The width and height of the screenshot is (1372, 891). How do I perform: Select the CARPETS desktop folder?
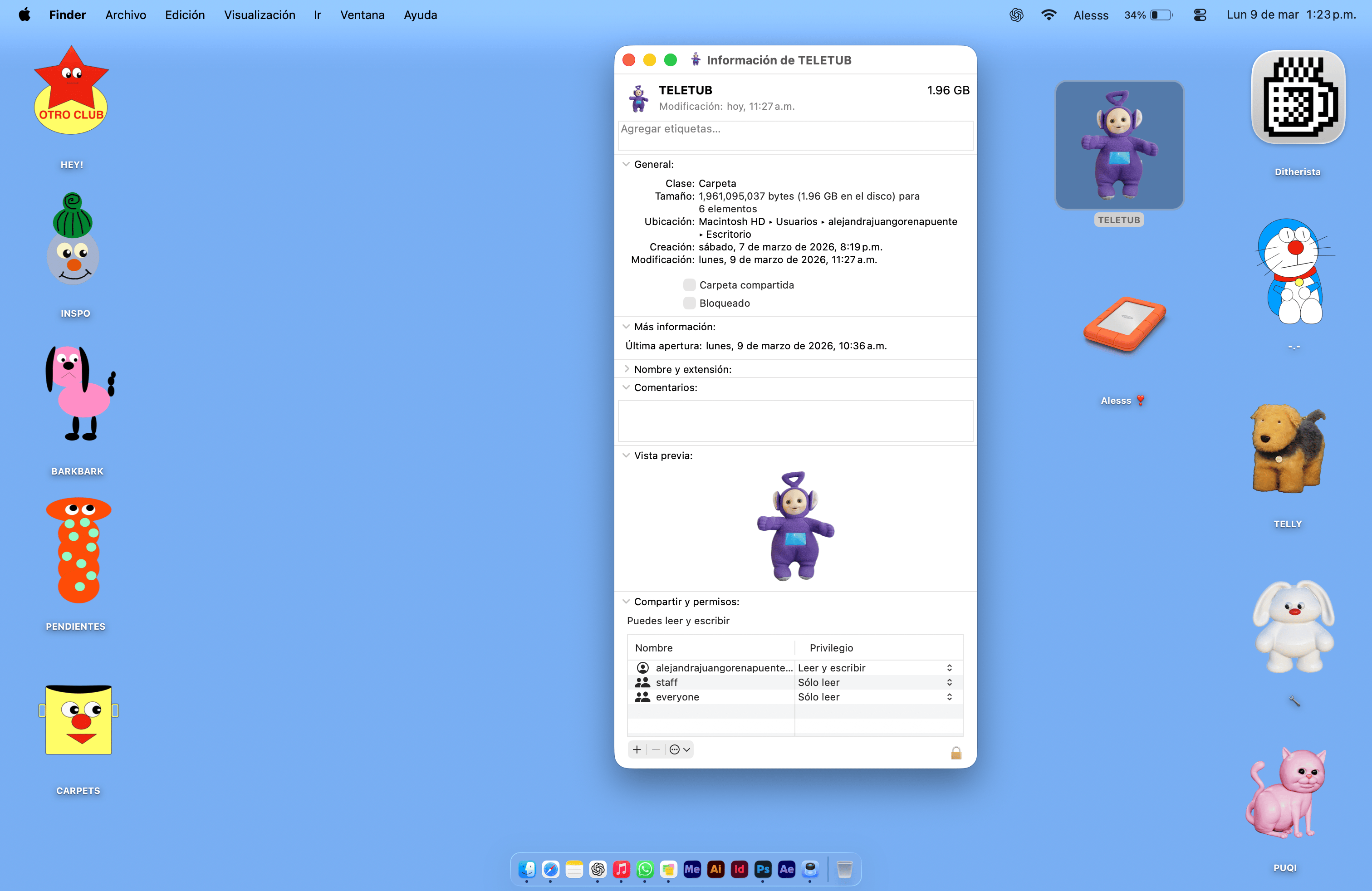(x=78, y=720)
